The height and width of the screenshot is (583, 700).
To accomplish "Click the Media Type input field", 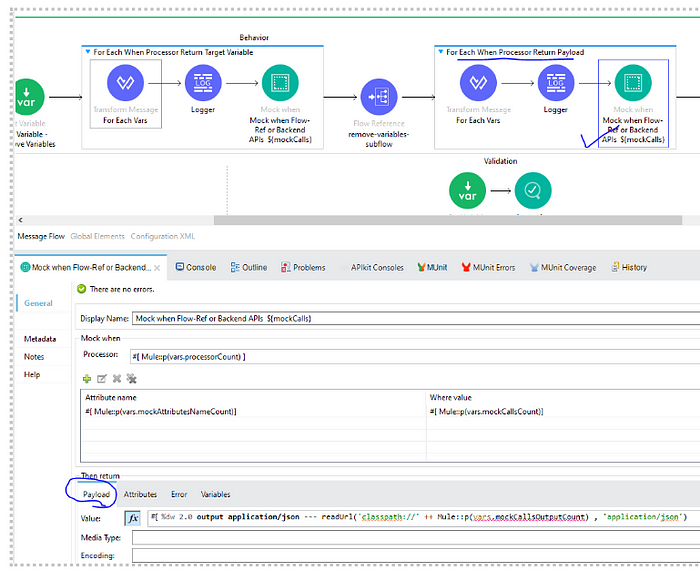I will (416, 537).
